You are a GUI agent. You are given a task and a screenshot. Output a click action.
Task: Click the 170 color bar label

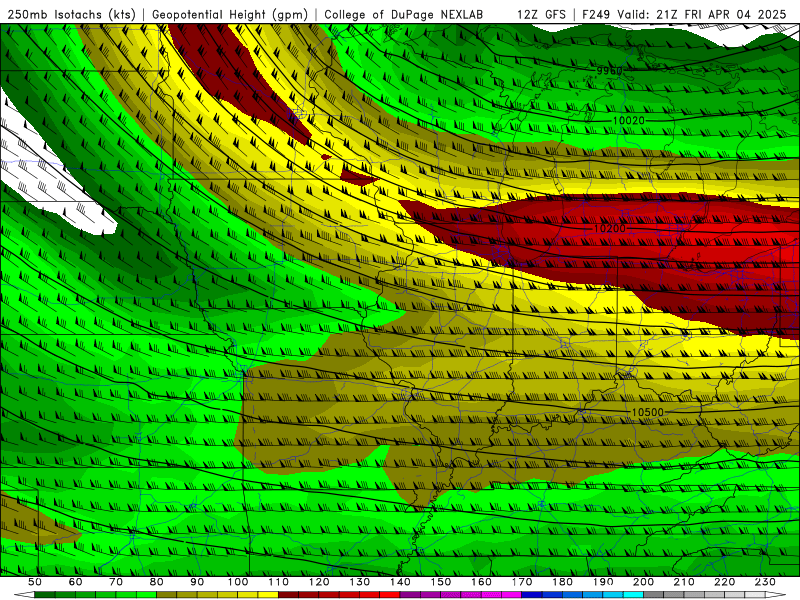(521, 582)
